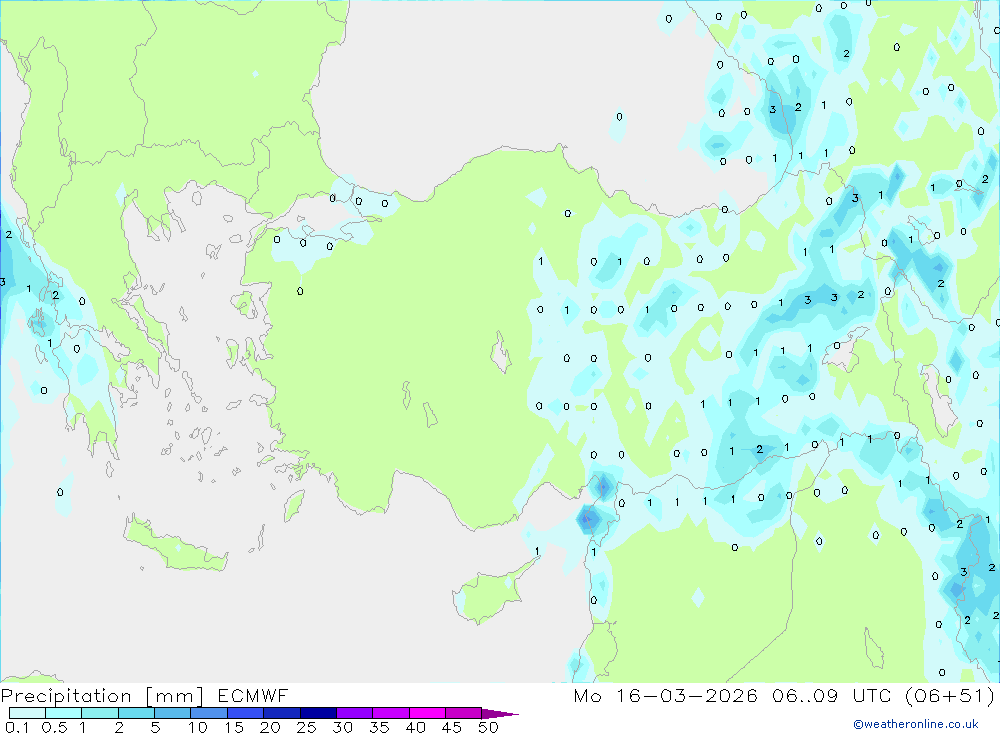This screenshot has height=733, width=1000.
Task: Click the 30–35 mm purple legend swatch
Action: tap(354, 713)
